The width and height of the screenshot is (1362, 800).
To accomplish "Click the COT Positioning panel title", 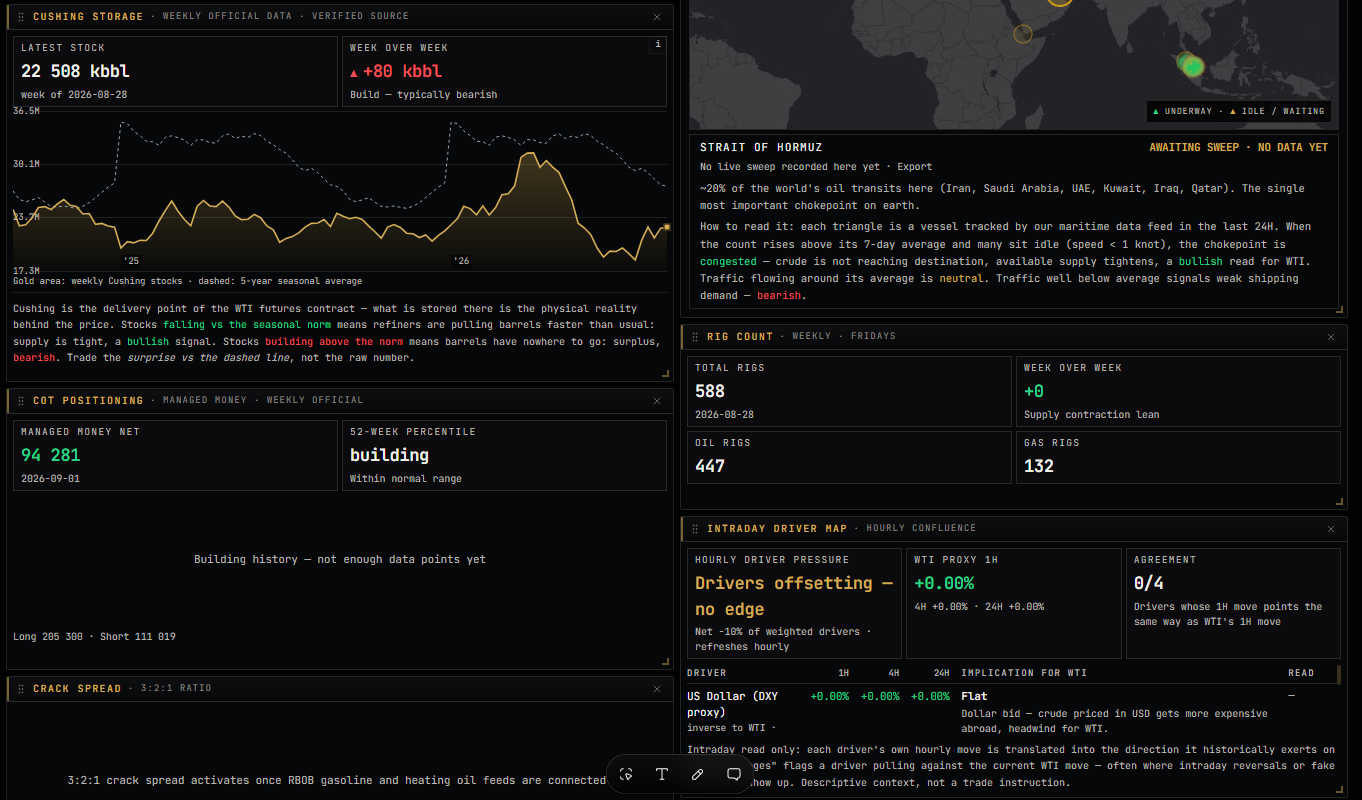I will click(x=88, y=401).
